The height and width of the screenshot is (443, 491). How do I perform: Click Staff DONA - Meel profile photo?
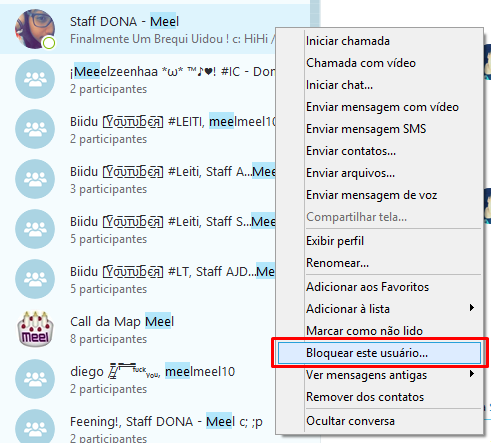[x=35, y=29]
